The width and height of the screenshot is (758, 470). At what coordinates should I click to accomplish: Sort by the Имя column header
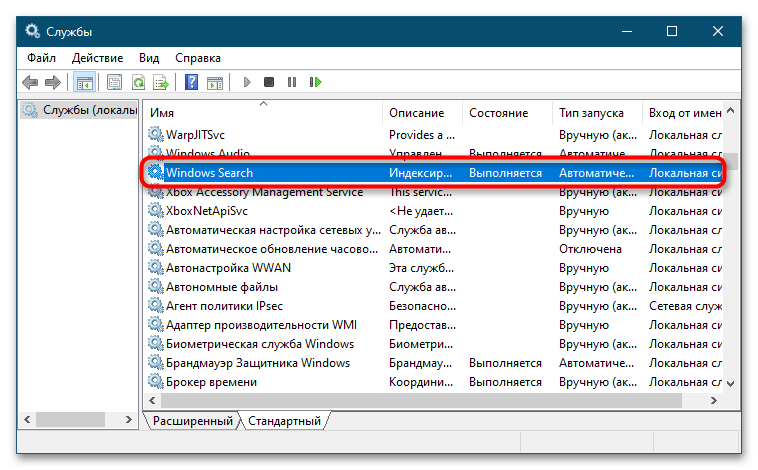coord(263,113)
